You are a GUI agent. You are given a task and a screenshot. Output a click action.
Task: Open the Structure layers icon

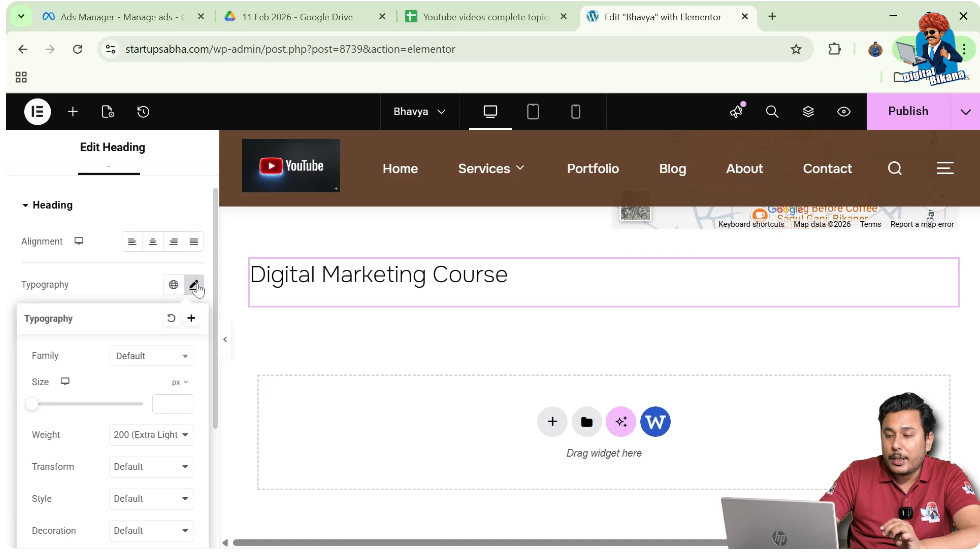pyautogui.click(x=808, y=112)
